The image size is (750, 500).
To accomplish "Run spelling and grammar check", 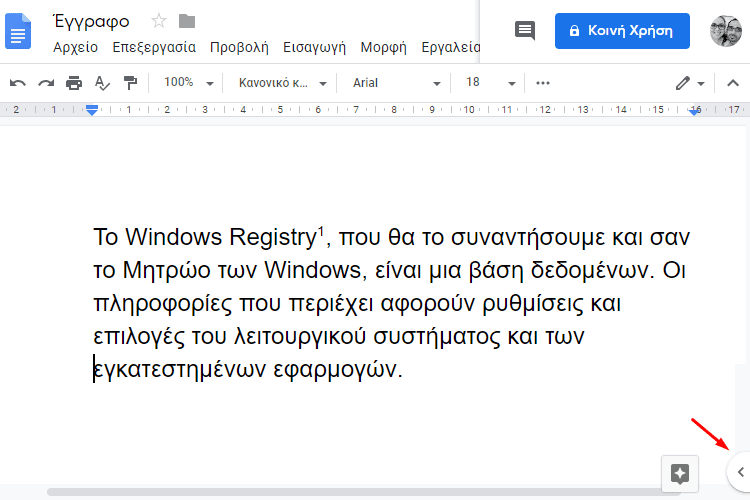I will point(102,83).
